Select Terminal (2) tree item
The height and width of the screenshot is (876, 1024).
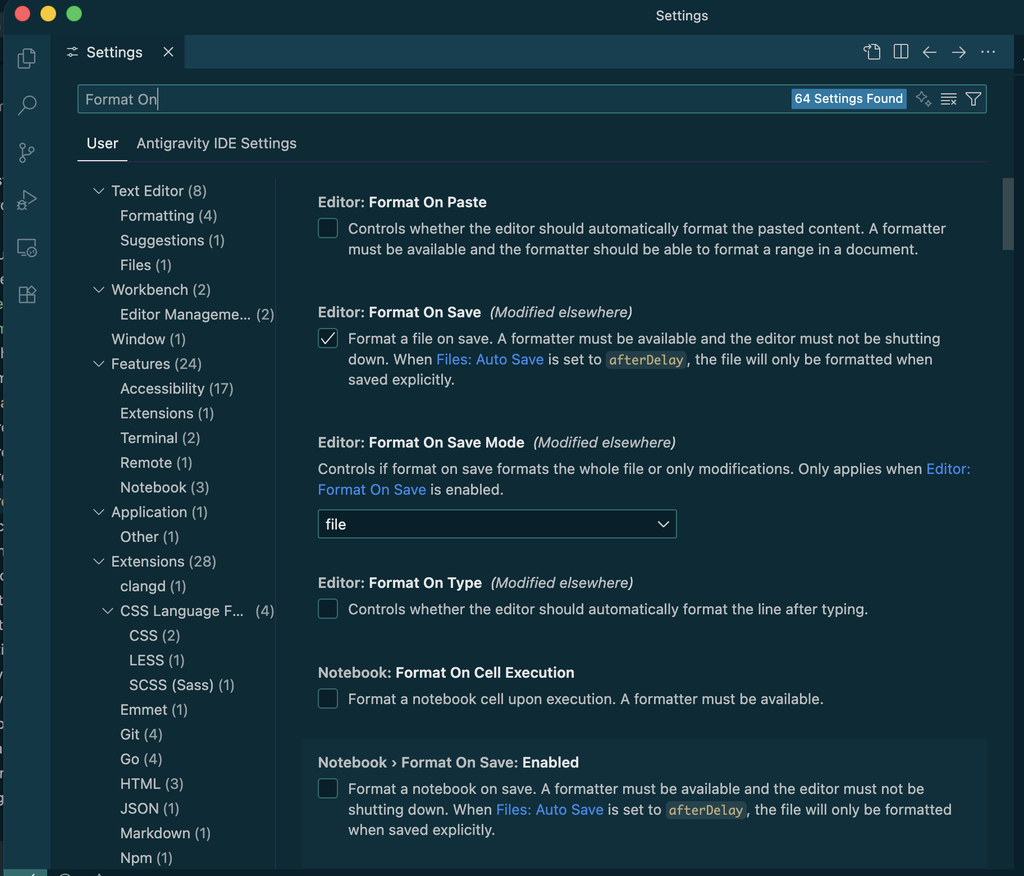[160, 438]
